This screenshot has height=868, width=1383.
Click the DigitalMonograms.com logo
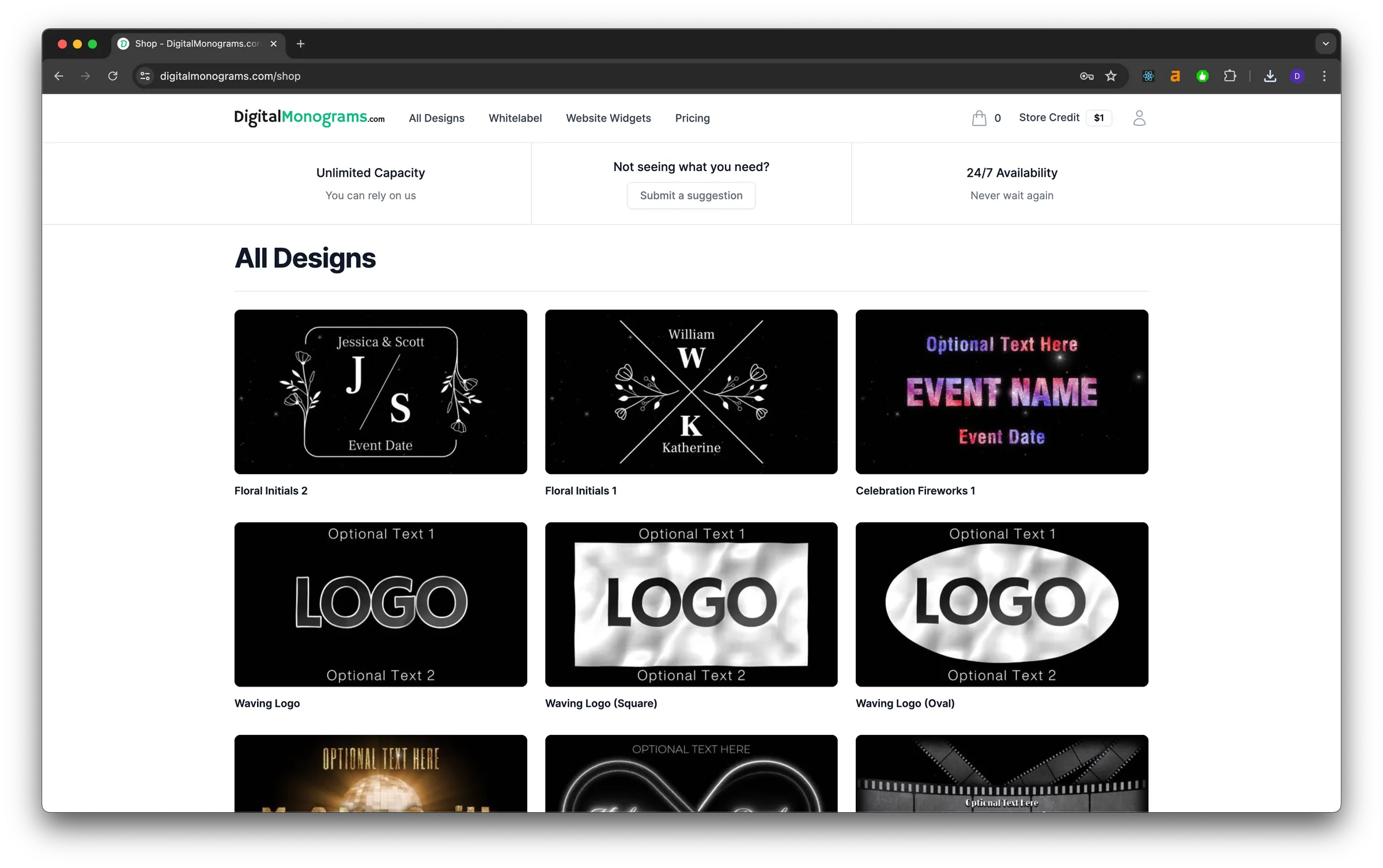click(x=309, y=117)
